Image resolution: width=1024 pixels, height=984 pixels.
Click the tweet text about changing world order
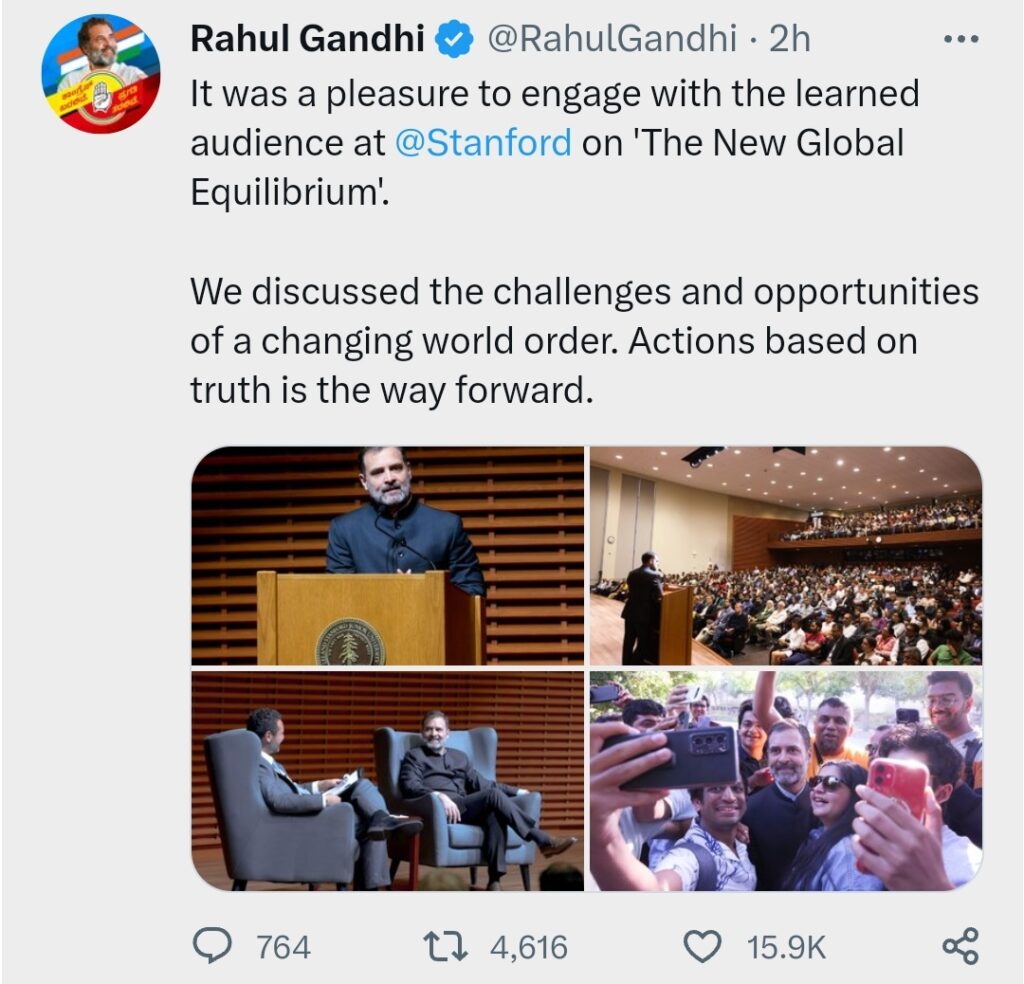[x=584, y=340]
